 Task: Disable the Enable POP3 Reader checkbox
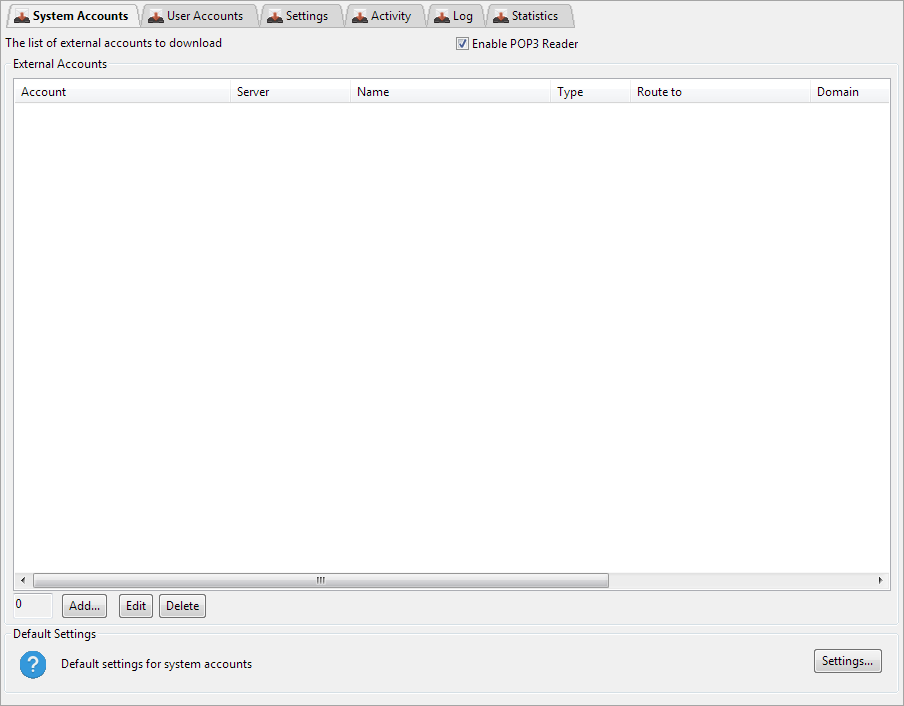(462, 44)
